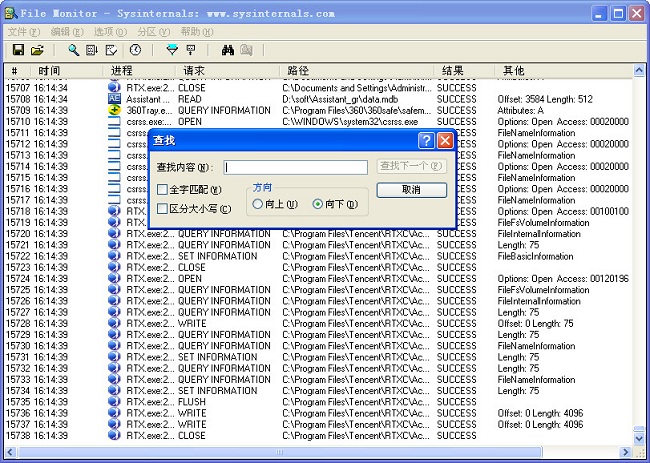The width and height of the screenshot is (650, 463).
Task: Toggle capture with the magnifier icon
Action: [73, 49]
